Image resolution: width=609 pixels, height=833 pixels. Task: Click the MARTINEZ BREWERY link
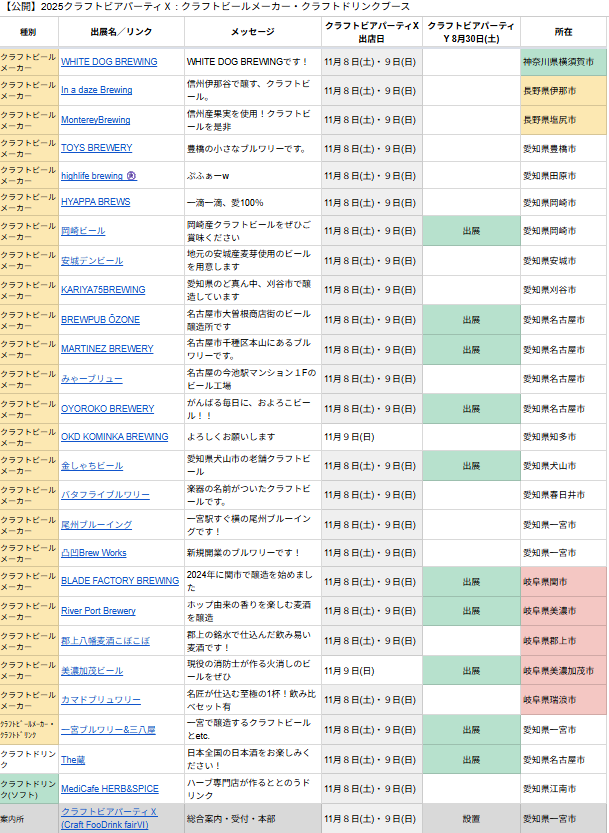click(107, 348)
